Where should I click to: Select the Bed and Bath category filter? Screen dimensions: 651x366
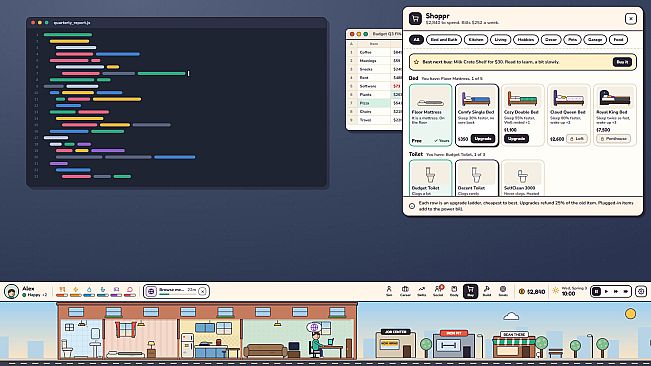tap(443, 39)
